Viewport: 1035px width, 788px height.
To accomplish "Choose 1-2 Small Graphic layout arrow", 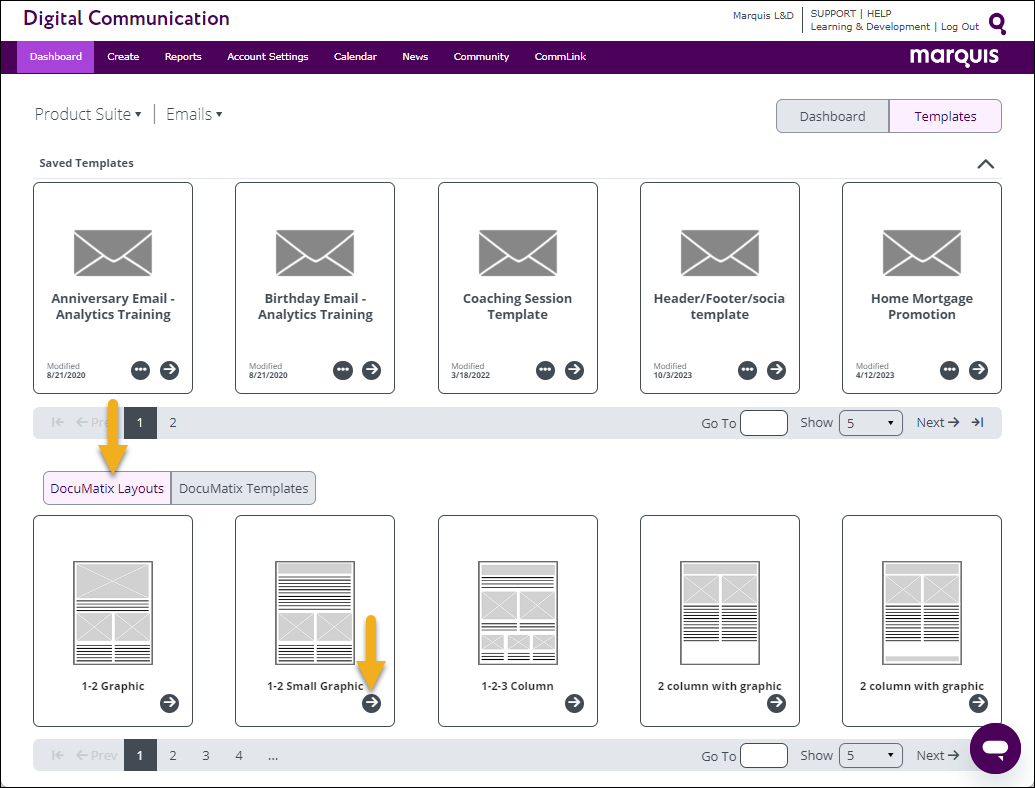I will [372, 704].
